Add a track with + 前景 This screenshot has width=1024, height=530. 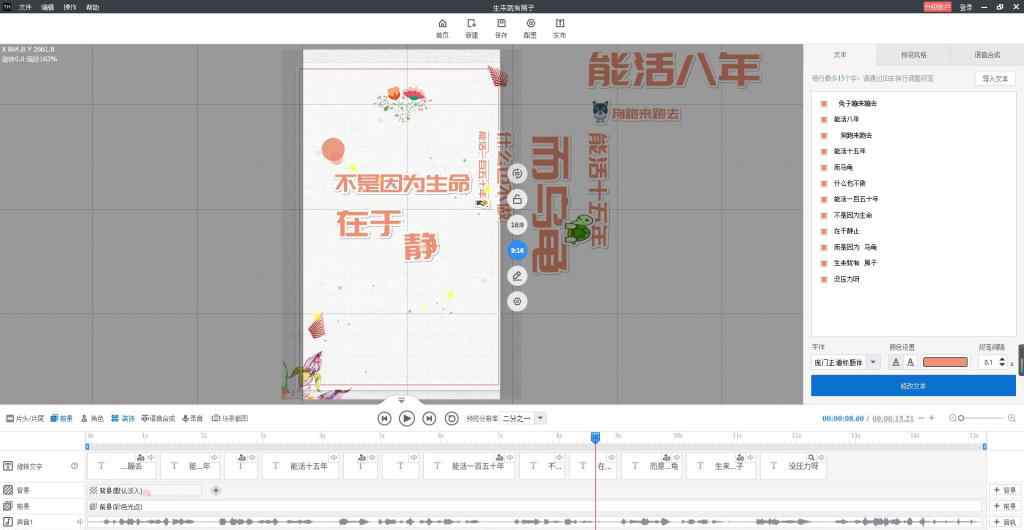(1006, 507)
